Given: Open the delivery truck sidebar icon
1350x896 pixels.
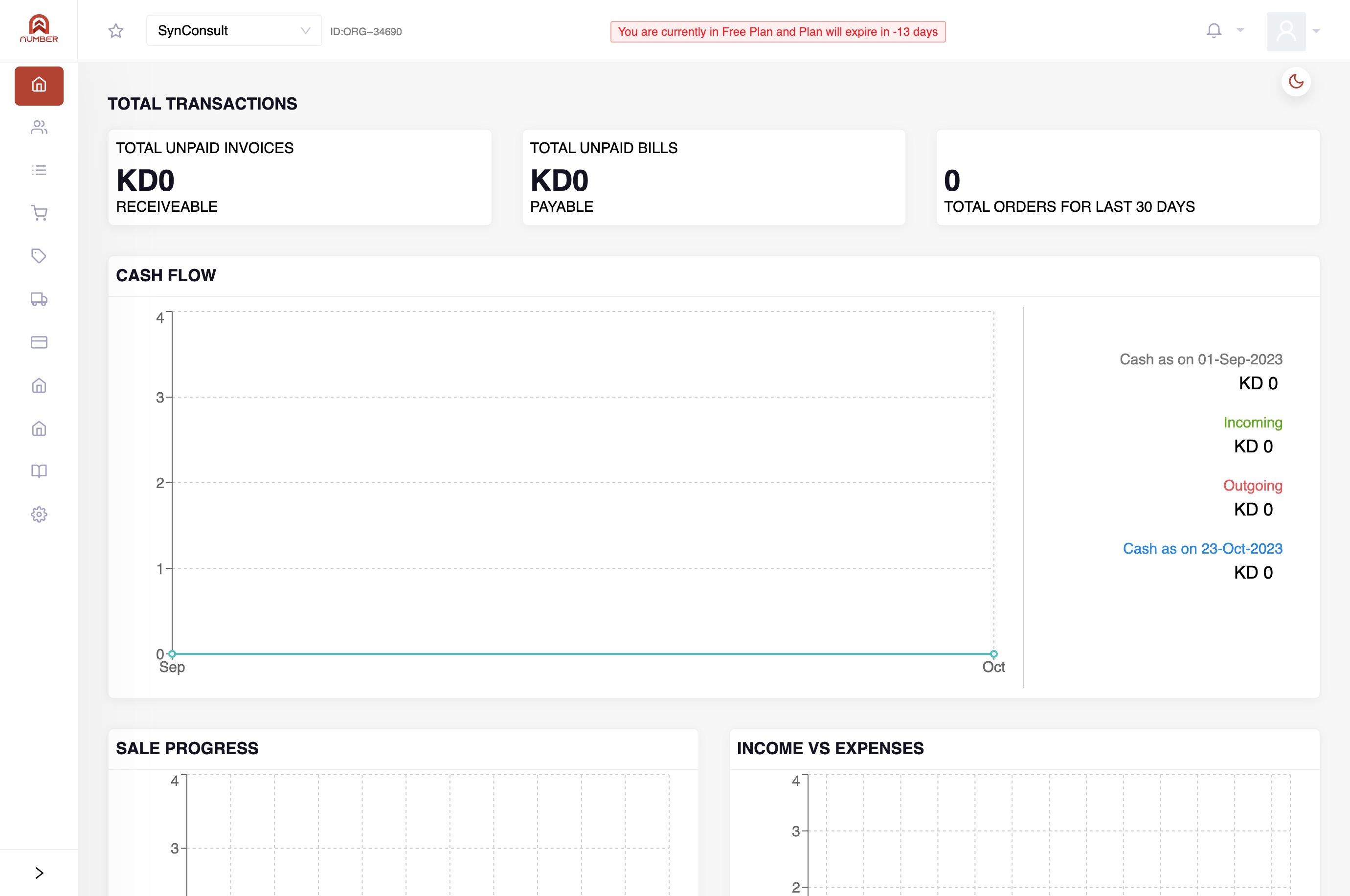Looking at the screenshot, I should [39, 299].
